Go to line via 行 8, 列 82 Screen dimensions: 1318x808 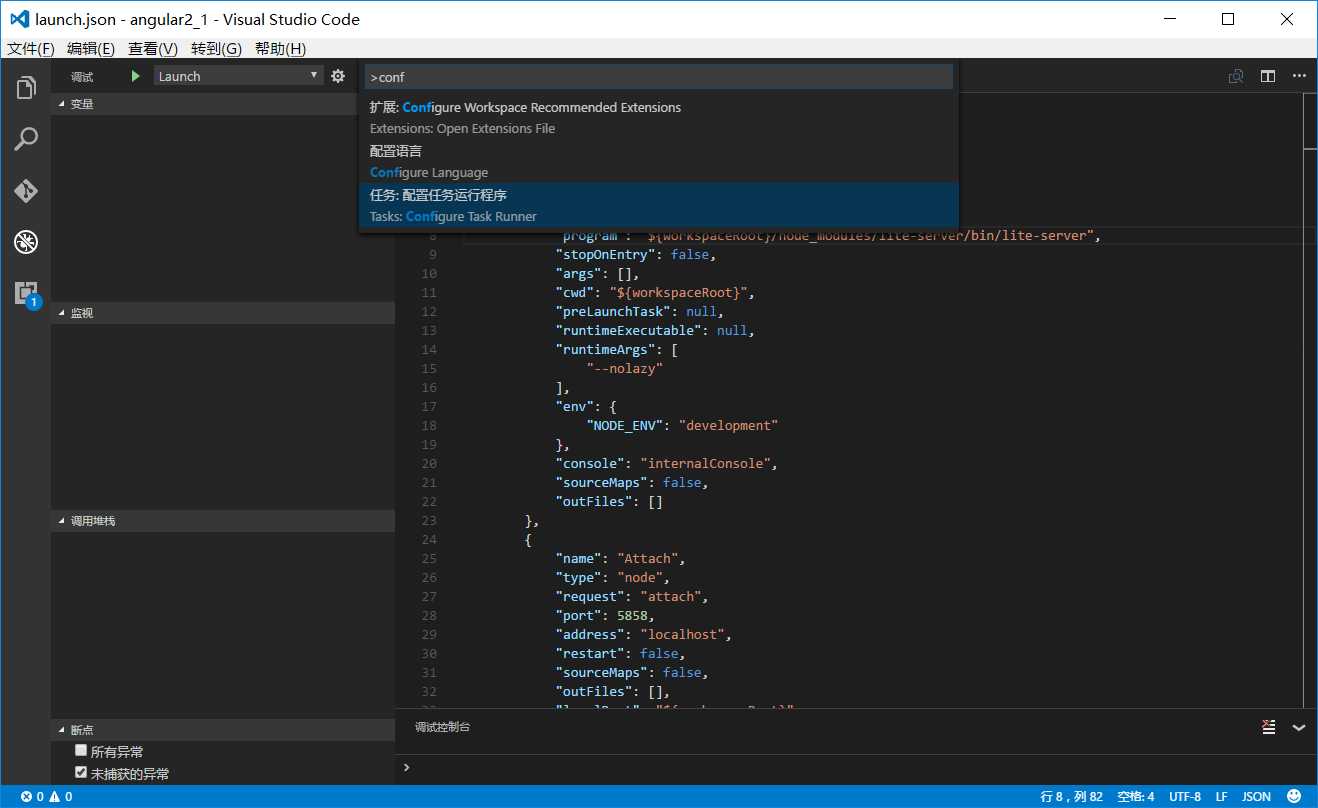click(1071, 797)
